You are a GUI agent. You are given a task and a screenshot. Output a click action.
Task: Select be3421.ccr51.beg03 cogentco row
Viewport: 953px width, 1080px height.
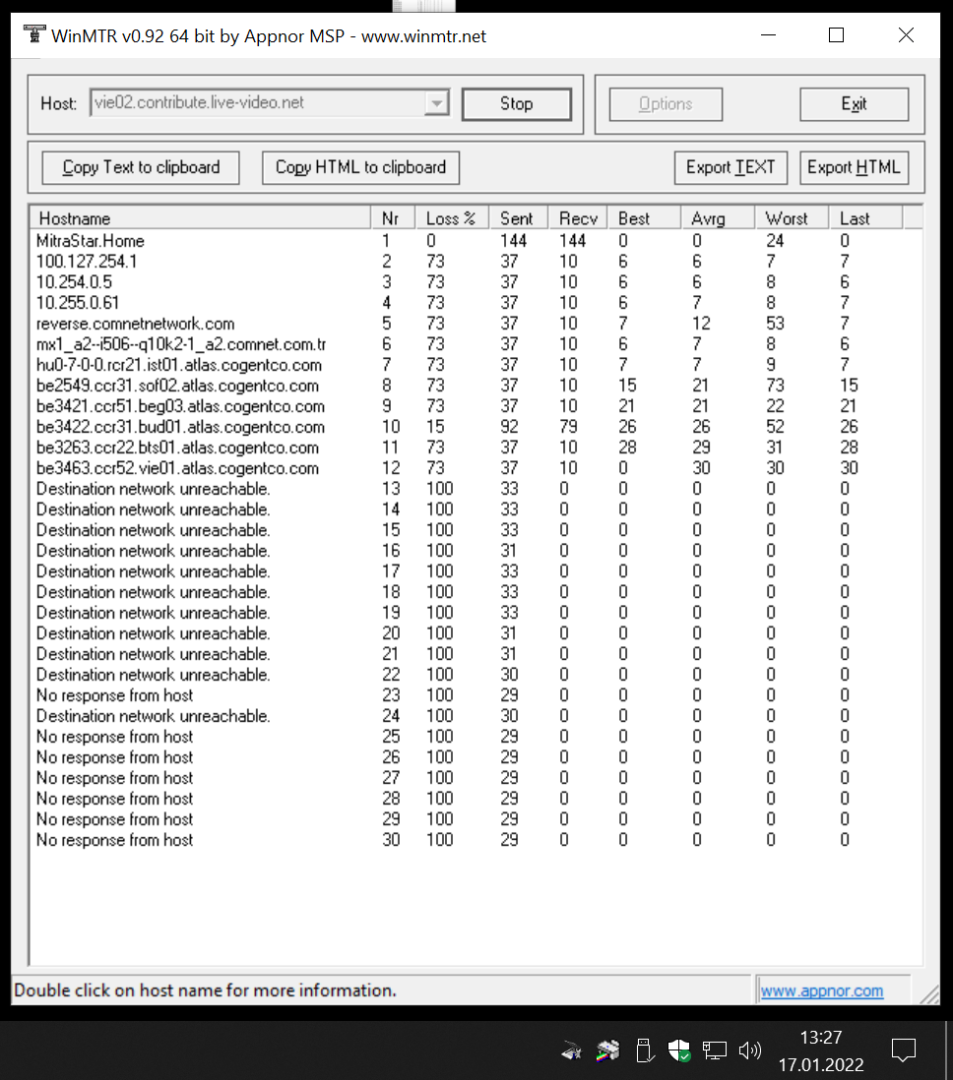pyautogui.click(x=475, y=406)
